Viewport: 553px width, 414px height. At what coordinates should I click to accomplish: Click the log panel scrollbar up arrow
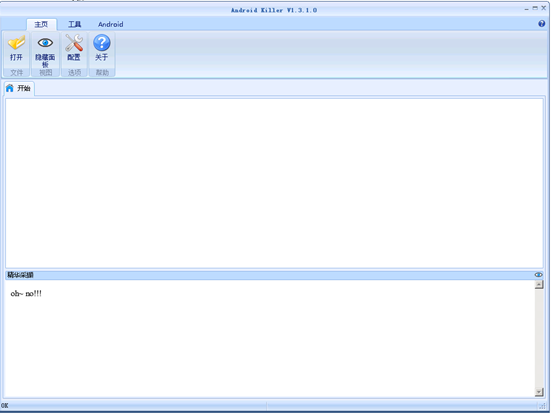(x=539, y=285)
